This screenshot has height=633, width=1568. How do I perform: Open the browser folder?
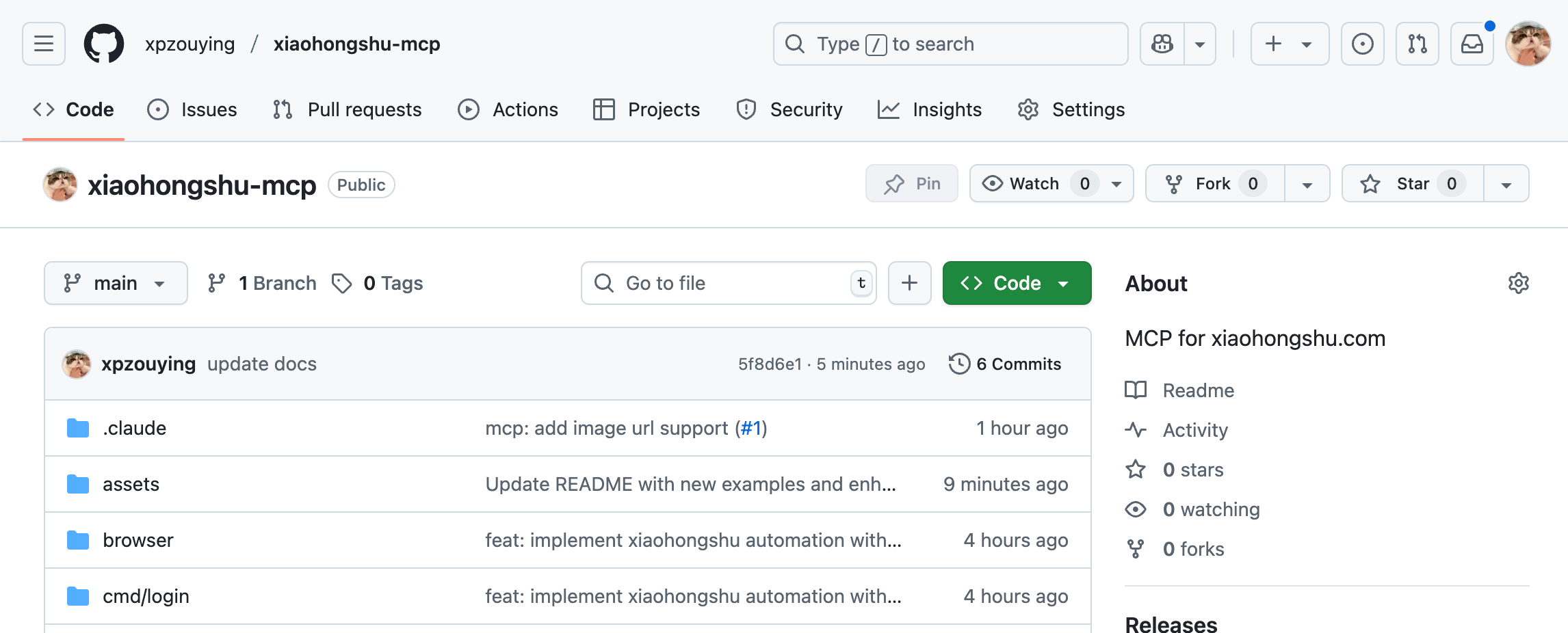(138, 540)
